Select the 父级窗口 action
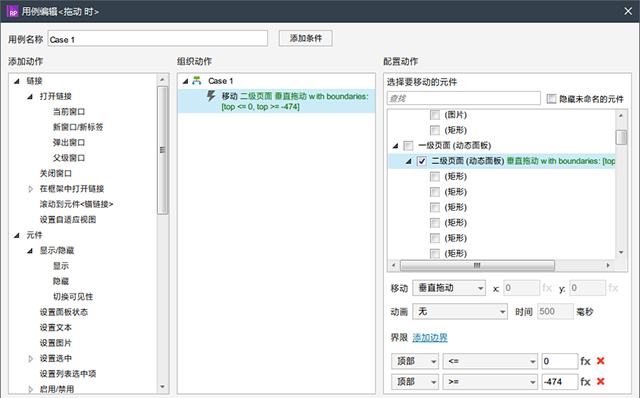This screenshot has height=398, width=640. click(x=69, y=158)
